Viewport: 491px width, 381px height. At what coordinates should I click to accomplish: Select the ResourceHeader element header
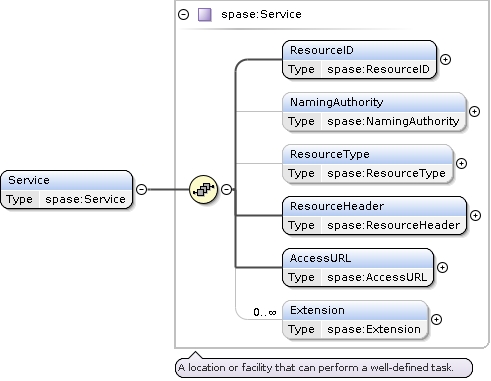click(374, 206)
